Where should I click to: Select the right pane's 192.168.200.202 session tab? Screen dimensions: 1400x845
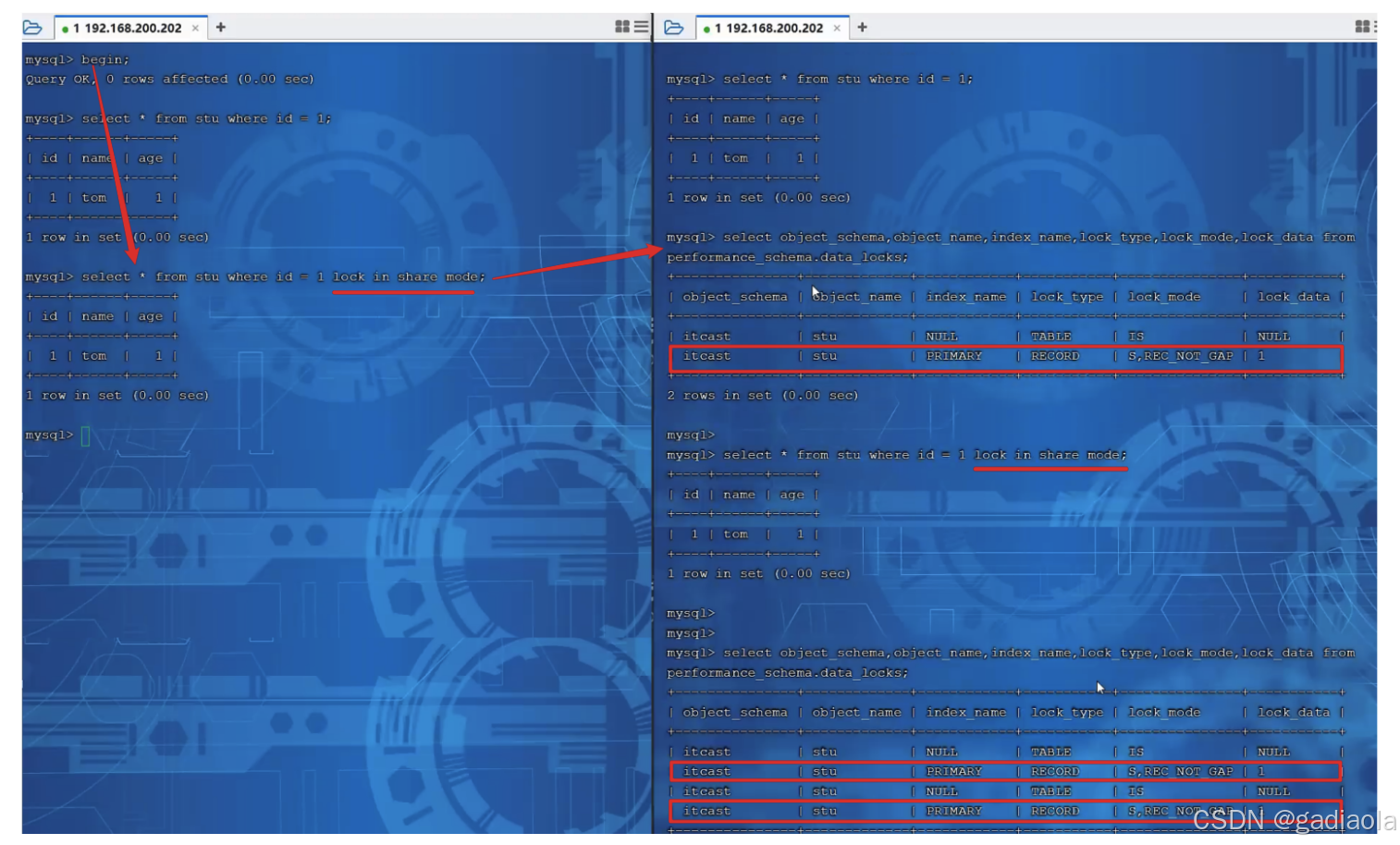772,28
